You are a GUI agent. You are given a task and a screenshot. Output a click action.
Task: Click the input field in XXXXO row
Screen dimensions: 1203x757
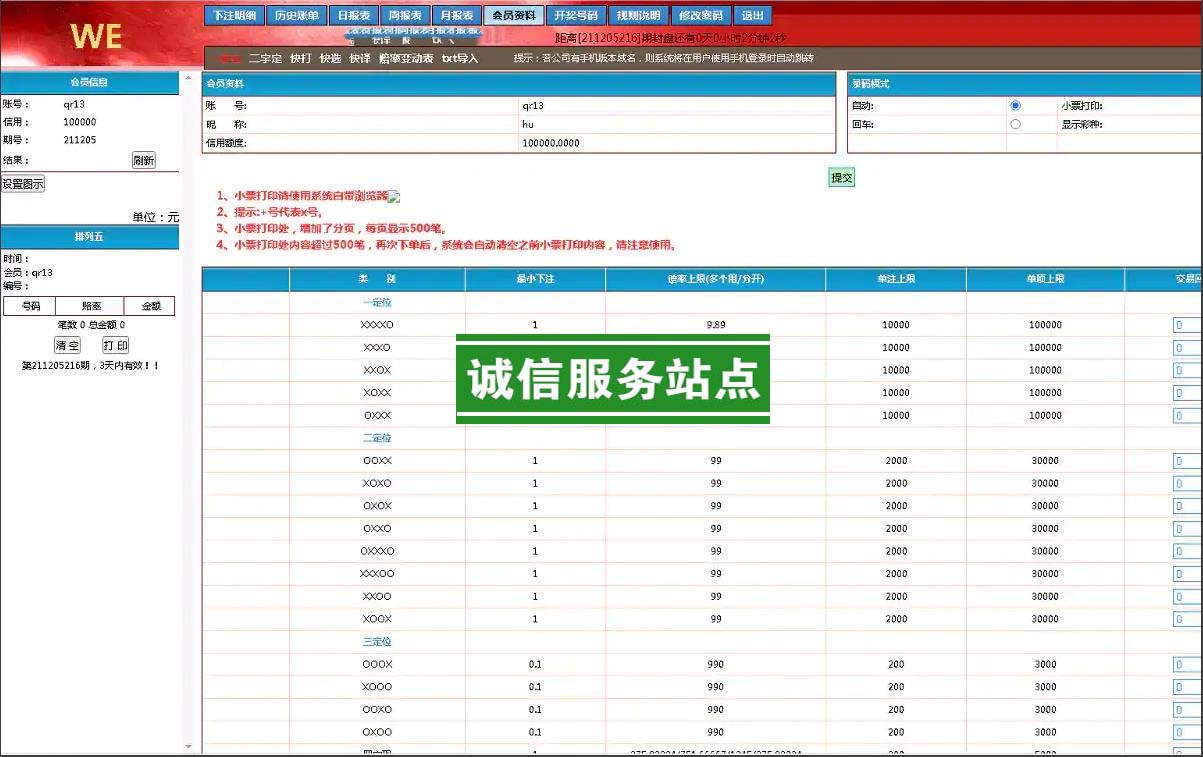tap(1187, 325)
